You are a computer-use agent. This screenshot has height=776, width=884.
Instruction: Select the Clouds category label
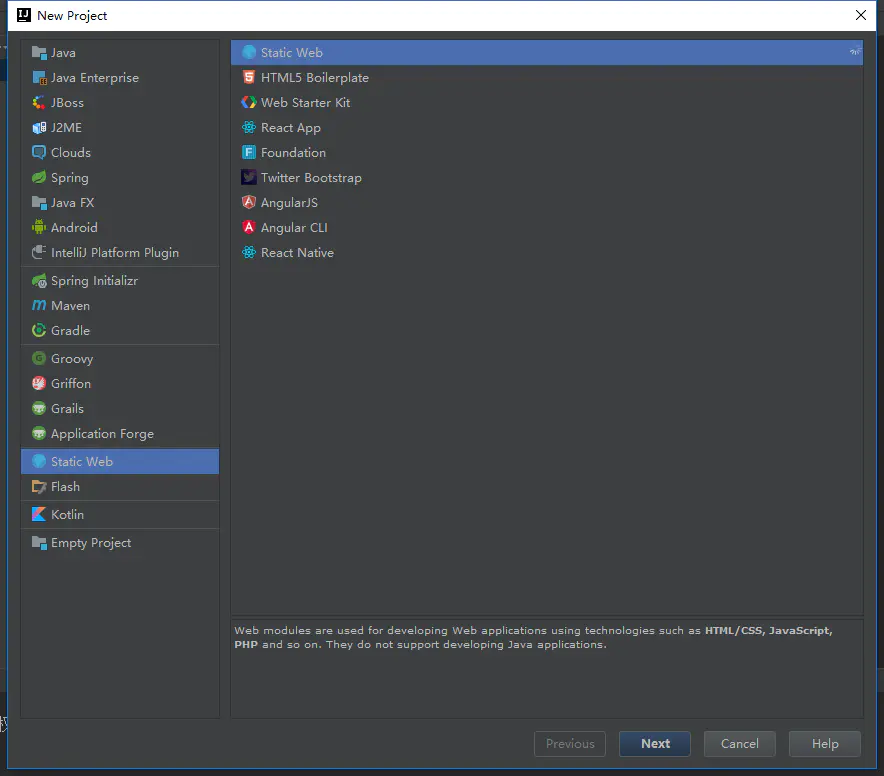coord(70,153)
